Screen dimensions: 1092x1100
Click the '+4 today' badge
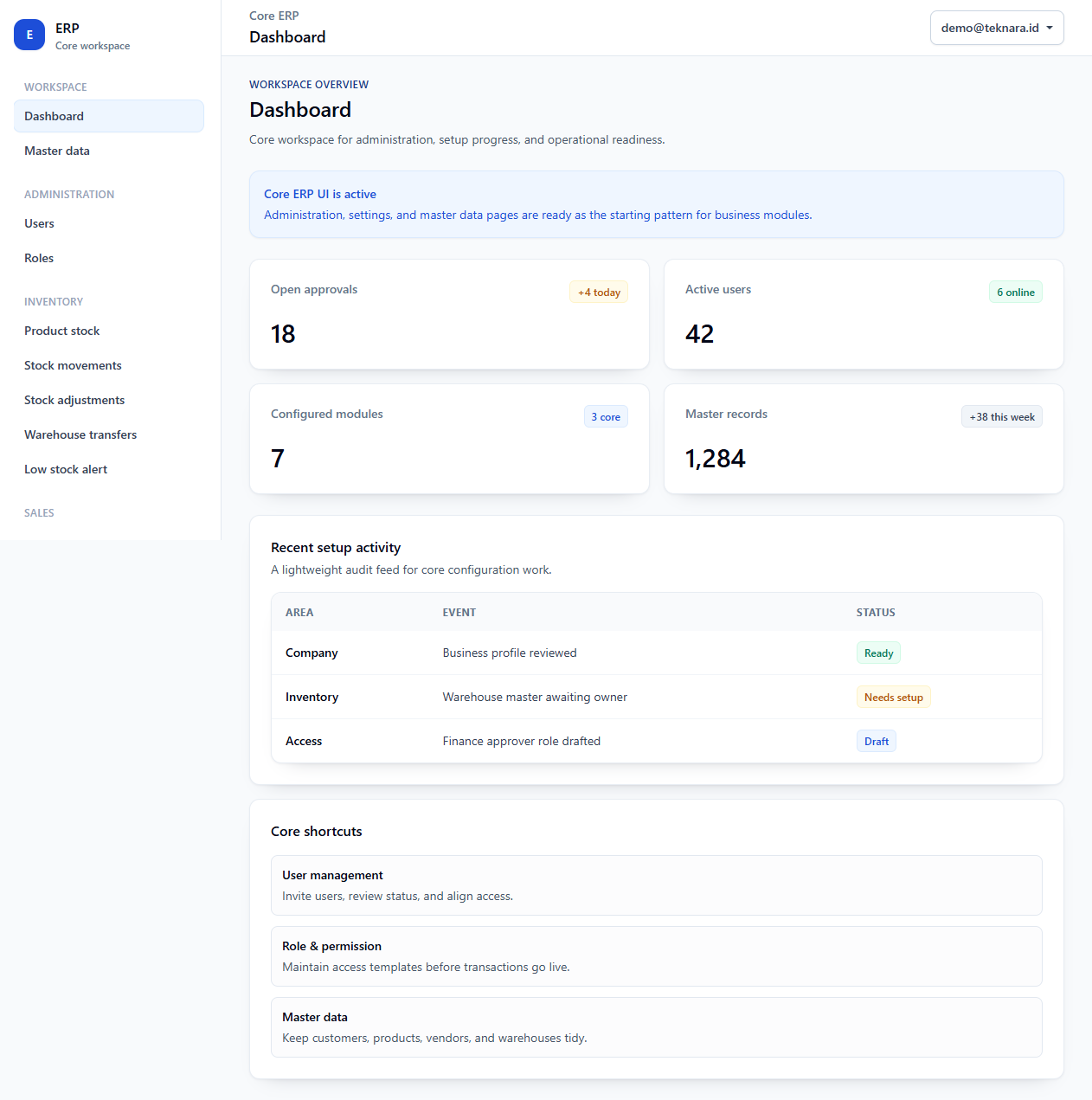599,293
